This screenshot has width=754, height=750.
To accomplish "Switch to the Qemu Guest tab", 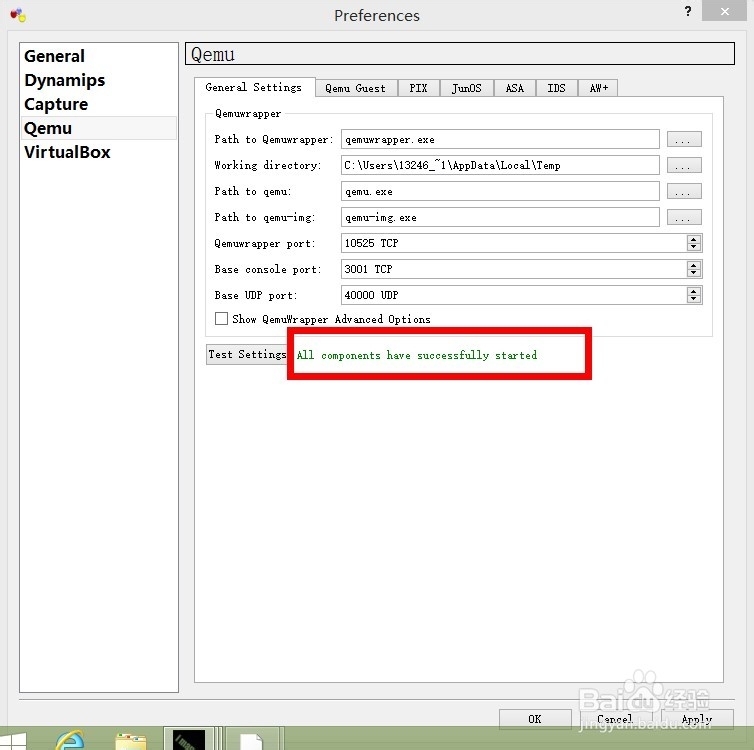I will coord(356,88).
